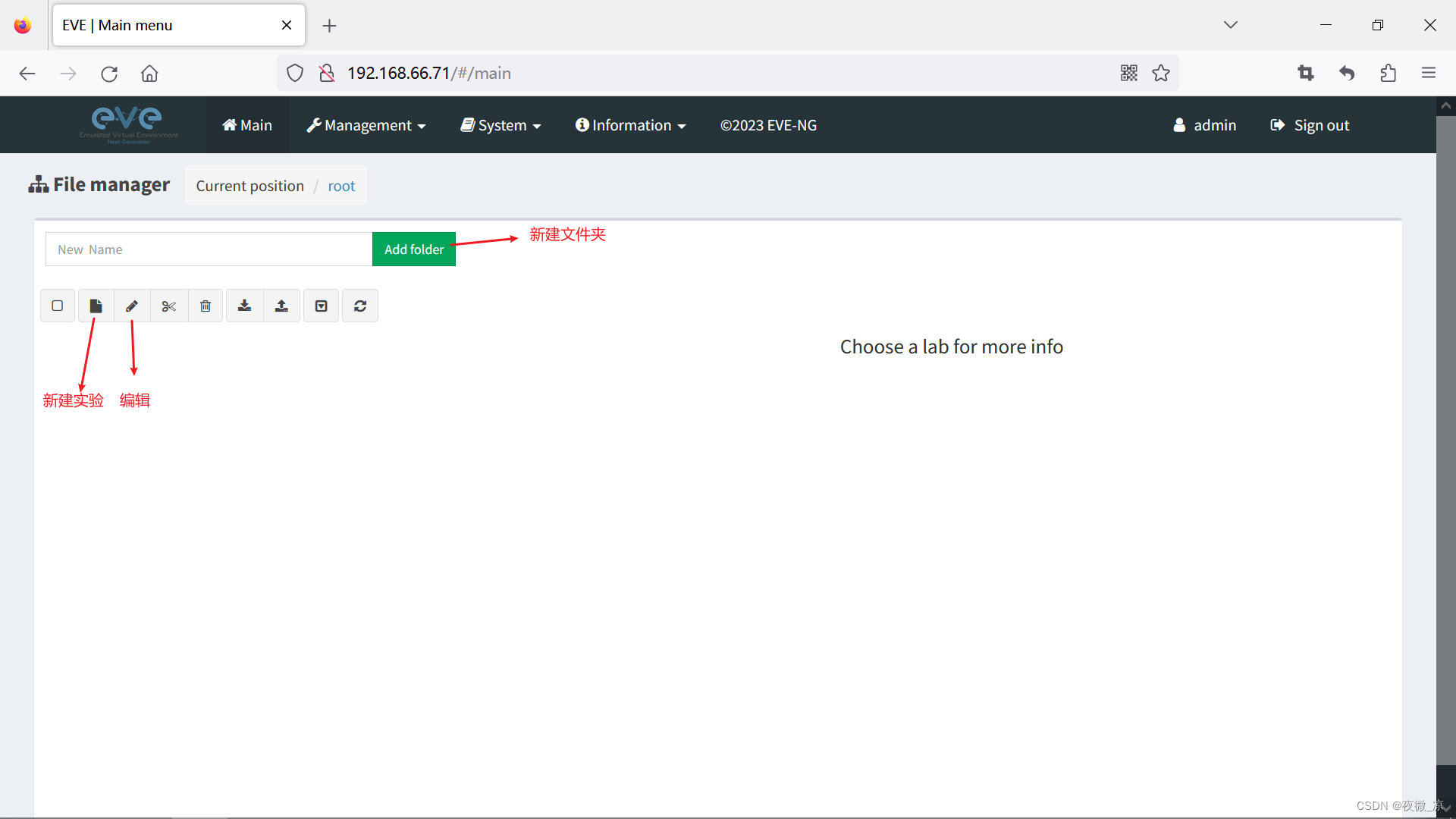
Task: Focus the New Name input field
Action: tap(209, 249)
